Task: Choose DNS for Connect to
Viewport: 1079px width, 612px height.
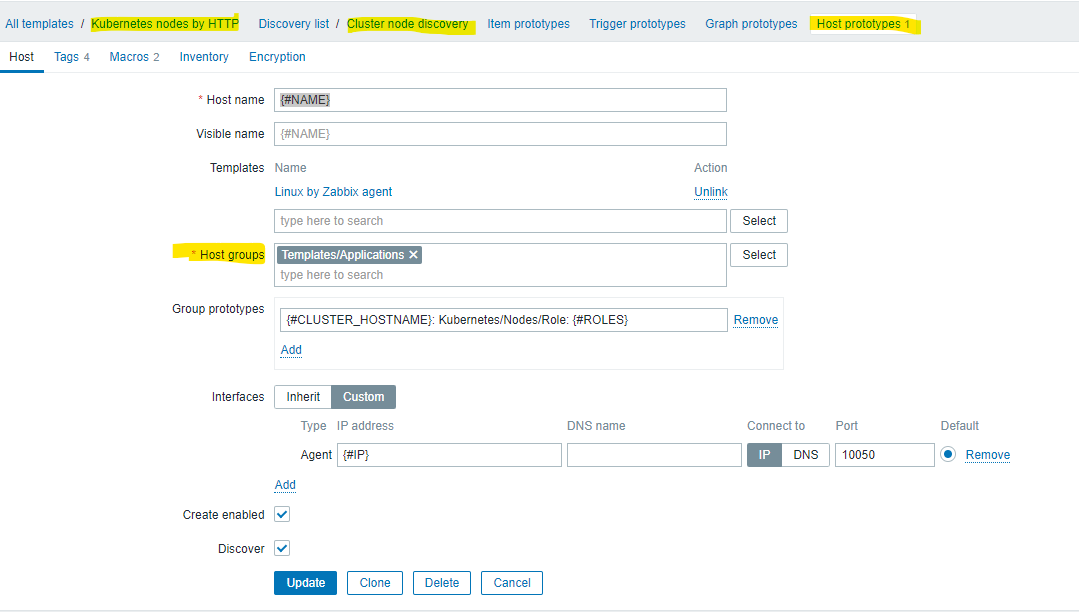Action: 805,455
